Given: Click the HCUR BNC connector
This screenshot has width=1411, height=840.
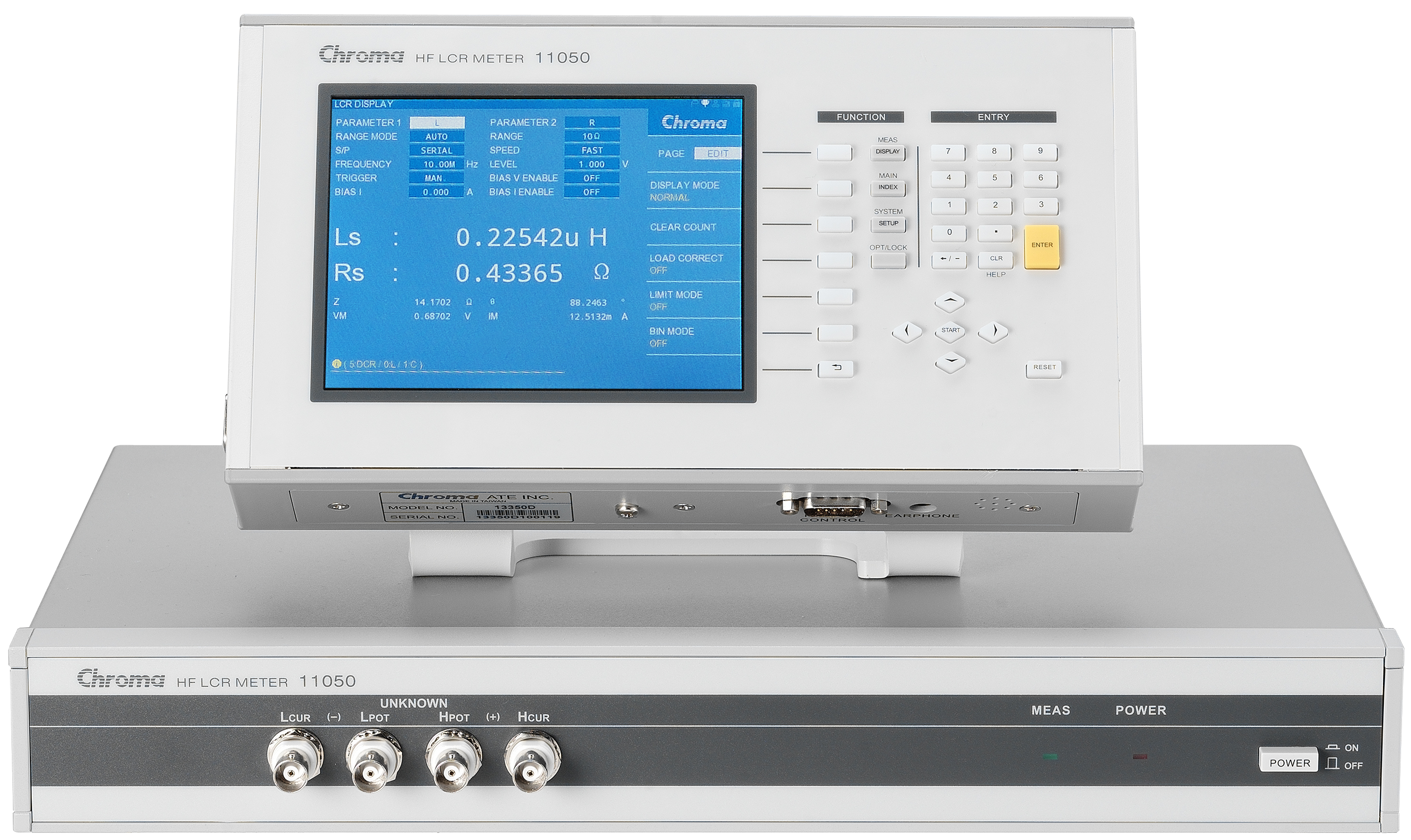Looking at the screenshot, I should point(532,761).
